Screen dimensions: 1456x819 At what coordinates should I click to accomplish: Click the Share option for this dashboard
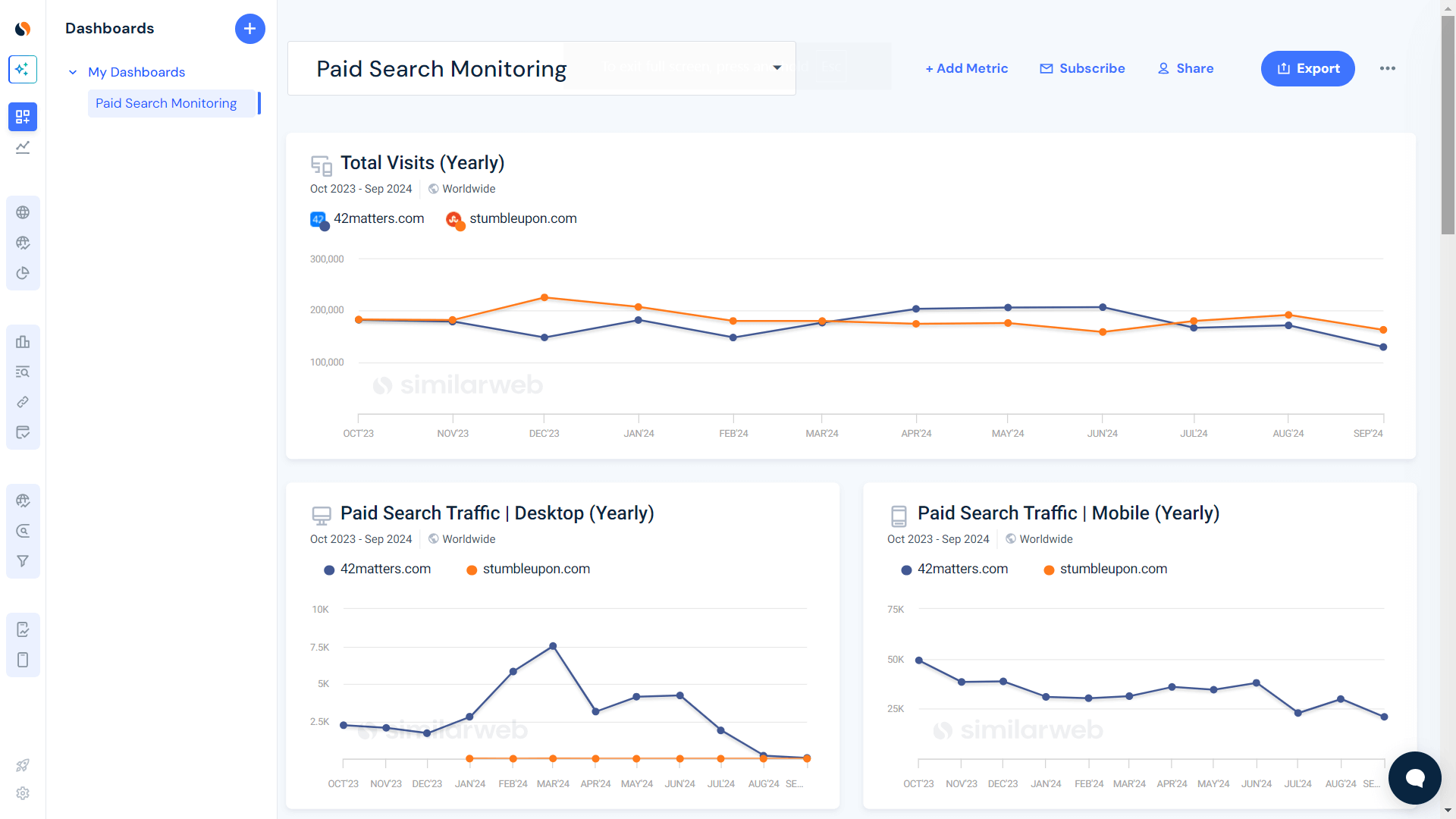(x=1186, y=68)
